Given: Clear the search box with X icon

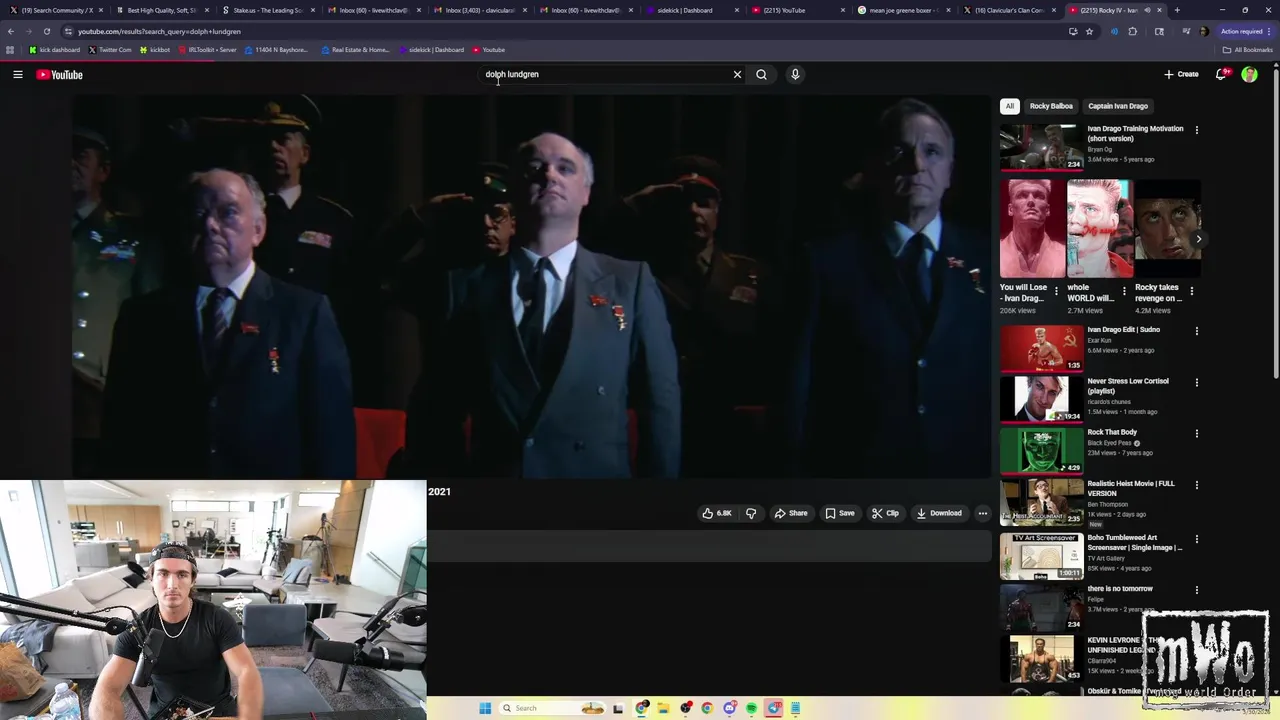Looking at the screenshot, I should tap(737, 74).
